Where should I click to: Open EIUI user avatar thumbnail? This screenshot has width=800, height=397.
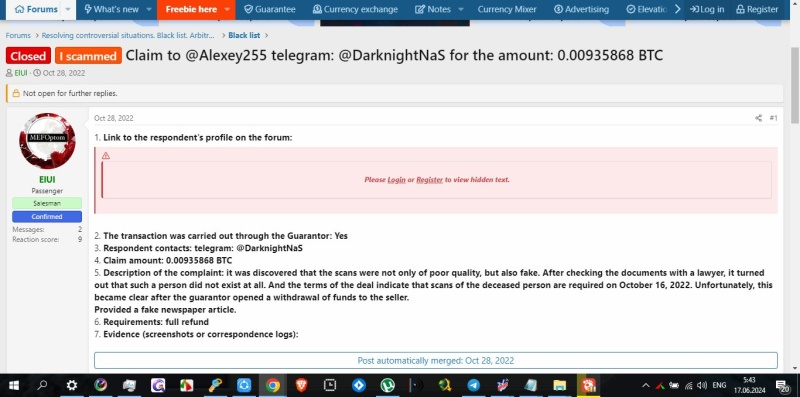click(x=47, y=141)
